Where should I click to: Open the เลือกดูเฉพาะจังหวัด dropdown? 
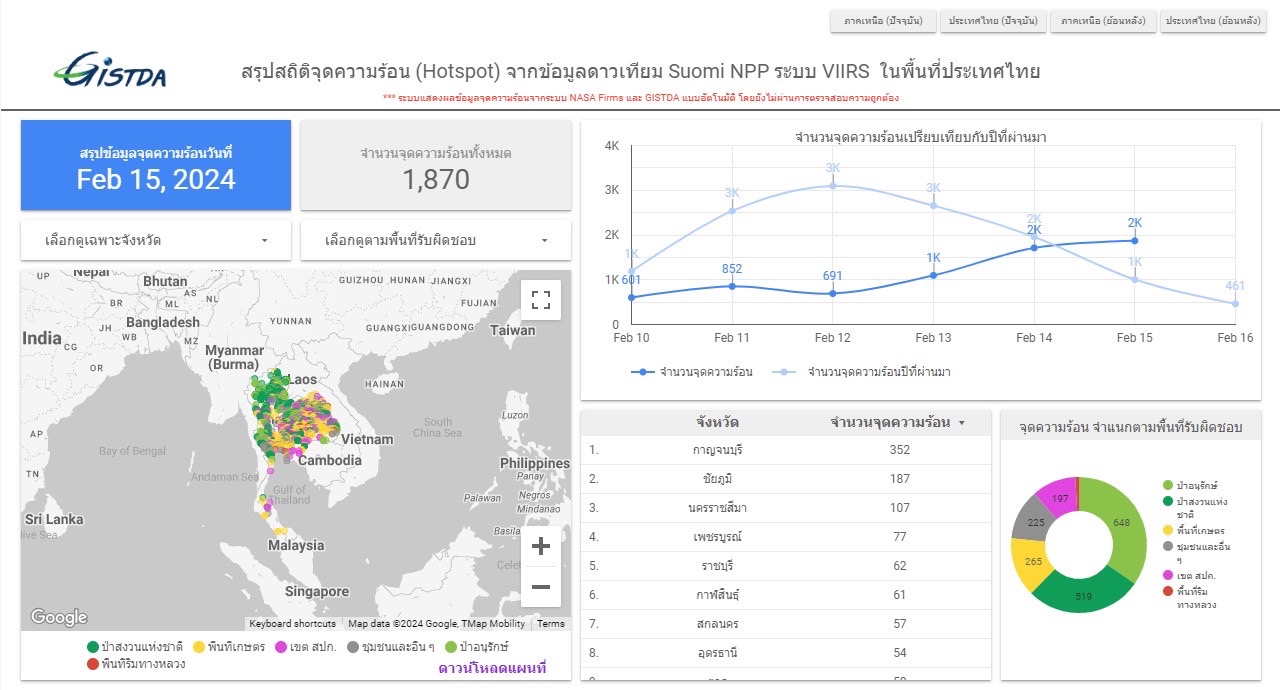(156, 240)
